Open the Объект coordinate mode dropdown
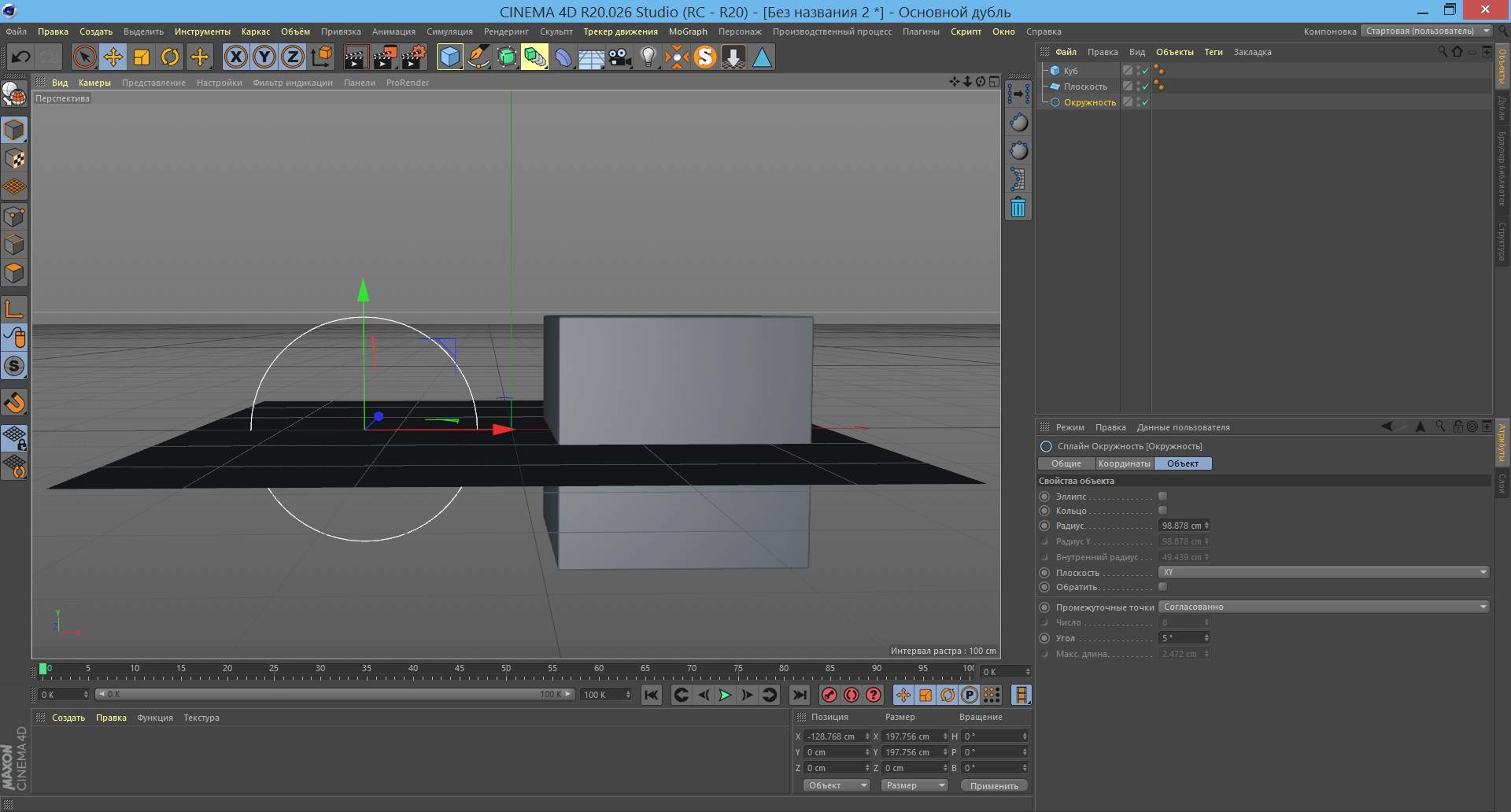Image resolution: width=1511 pixels, height=812 pixels. (x=836, y=785)
